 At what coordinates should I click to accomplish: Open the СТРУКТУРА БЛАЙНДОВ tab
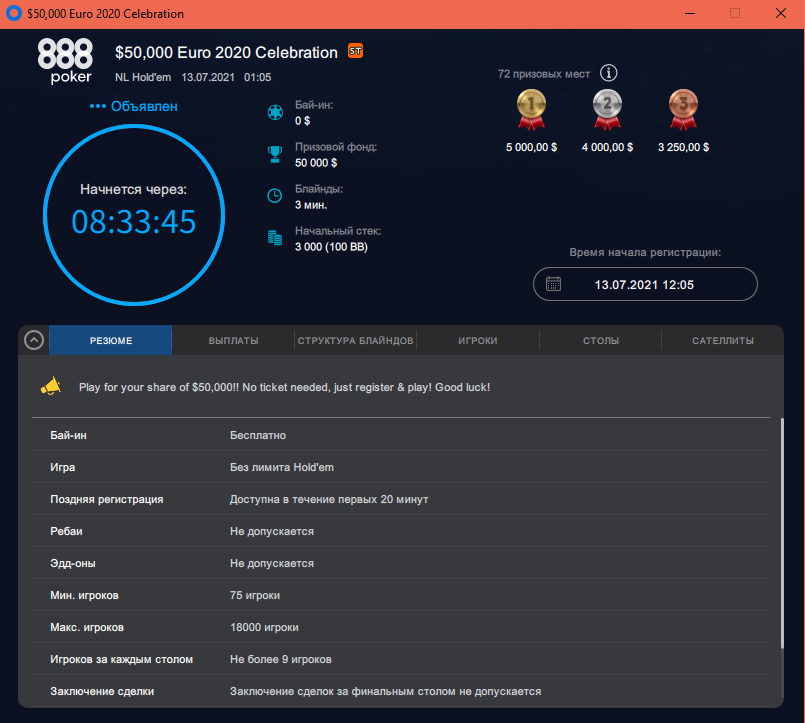(x=355, y=340)
